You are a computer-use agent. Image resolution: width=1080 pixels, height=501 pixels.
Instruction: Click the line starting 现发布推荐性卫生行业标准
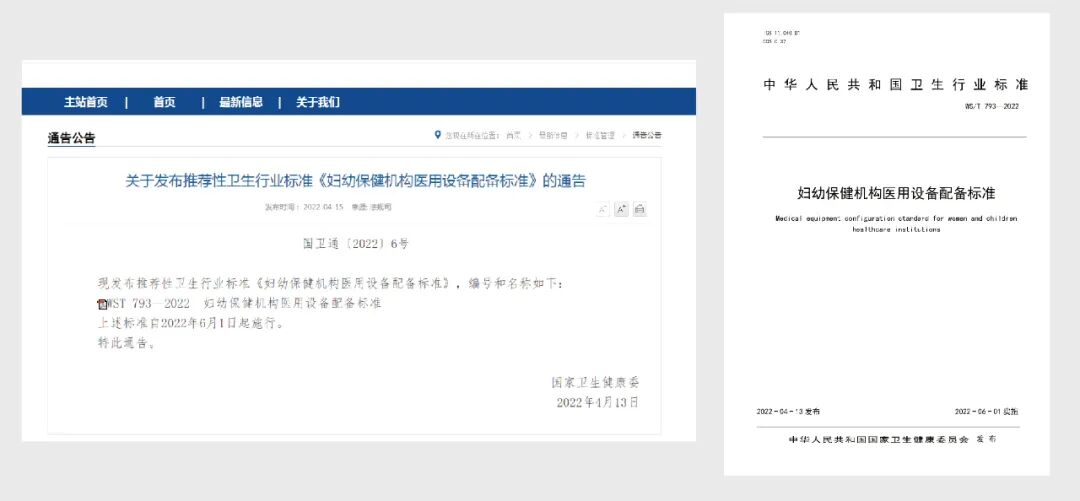[330, 283]
